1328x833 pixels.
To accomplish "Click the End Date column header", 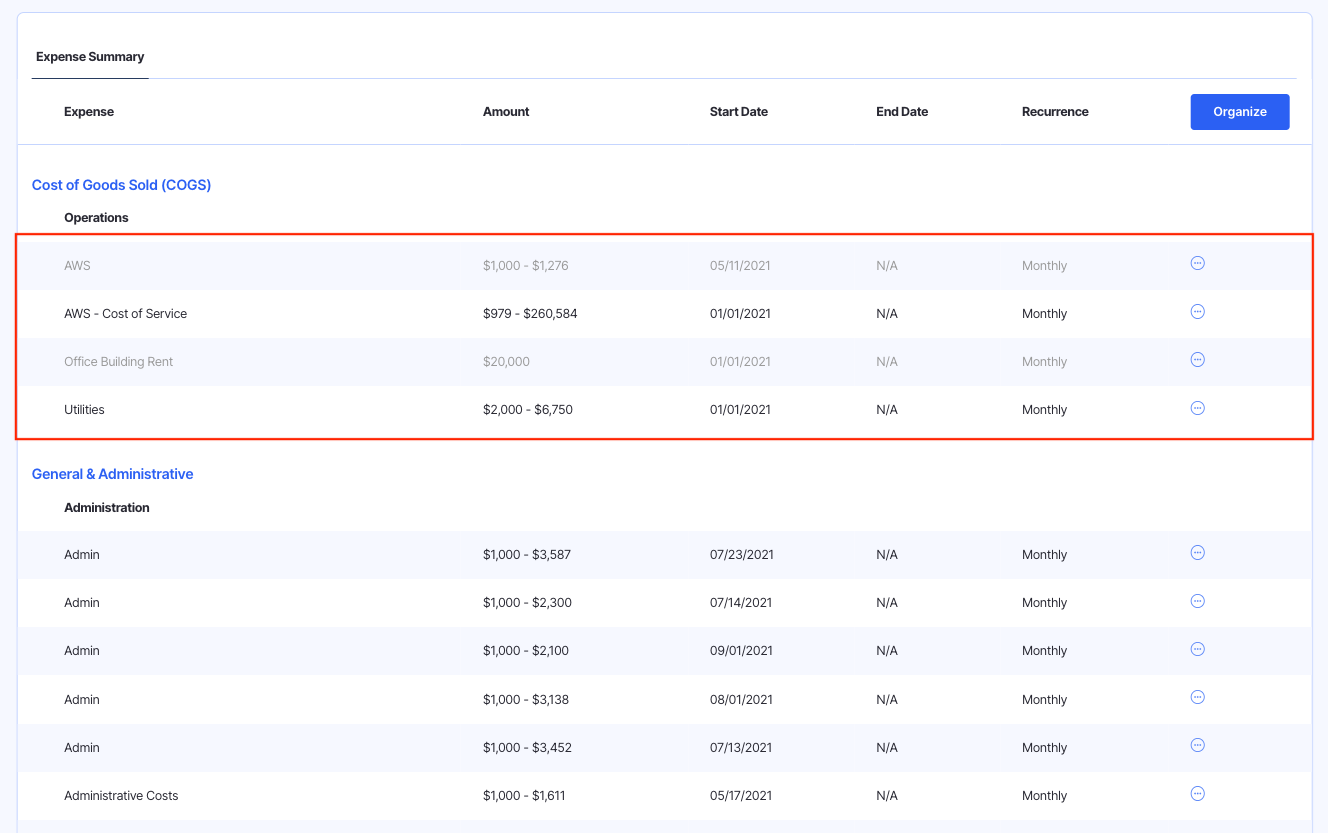I will click(x=901, y=112).
